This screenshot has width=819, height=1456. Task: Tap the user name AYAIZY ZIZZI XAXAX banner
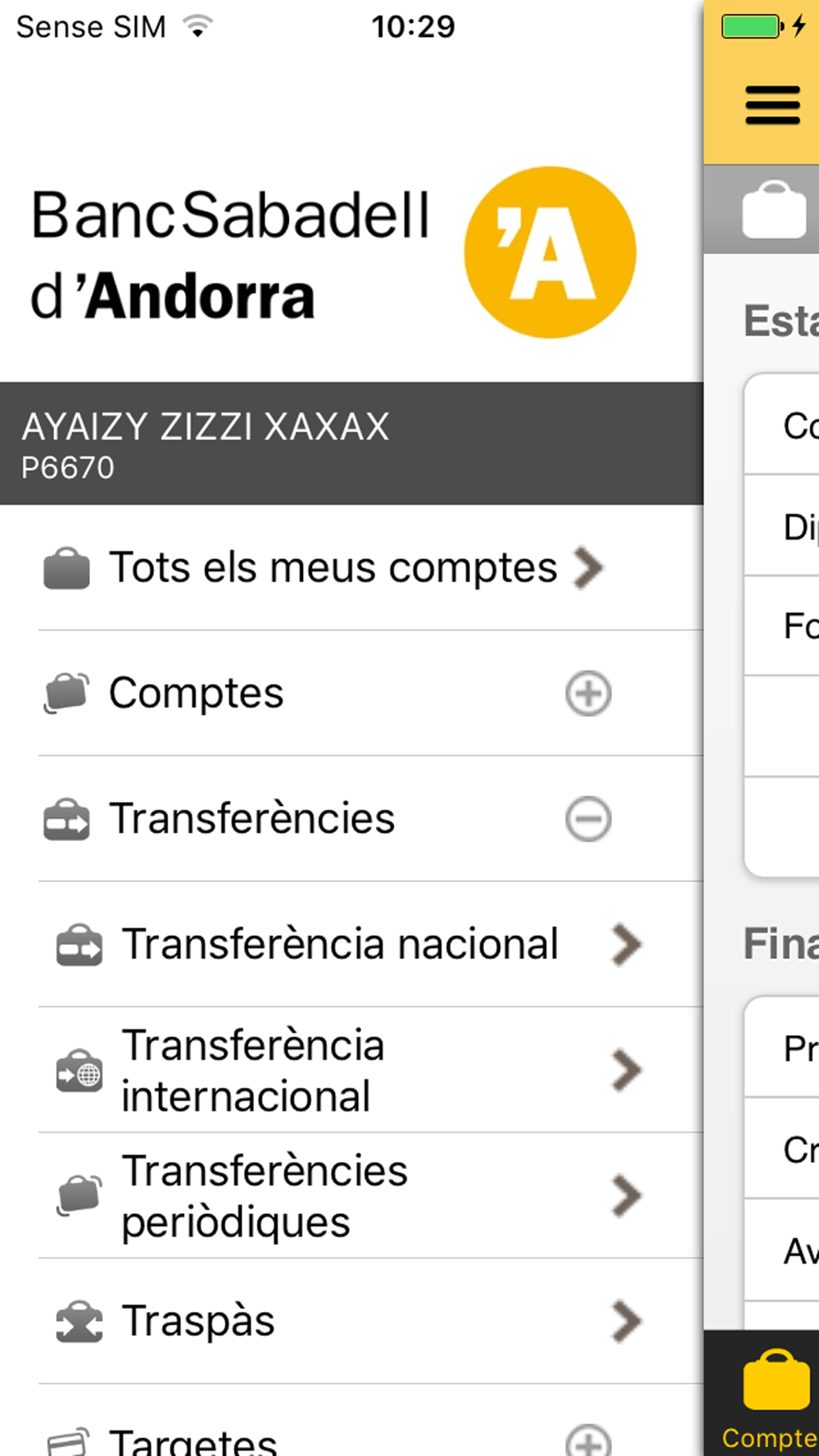tap(351, 443)
